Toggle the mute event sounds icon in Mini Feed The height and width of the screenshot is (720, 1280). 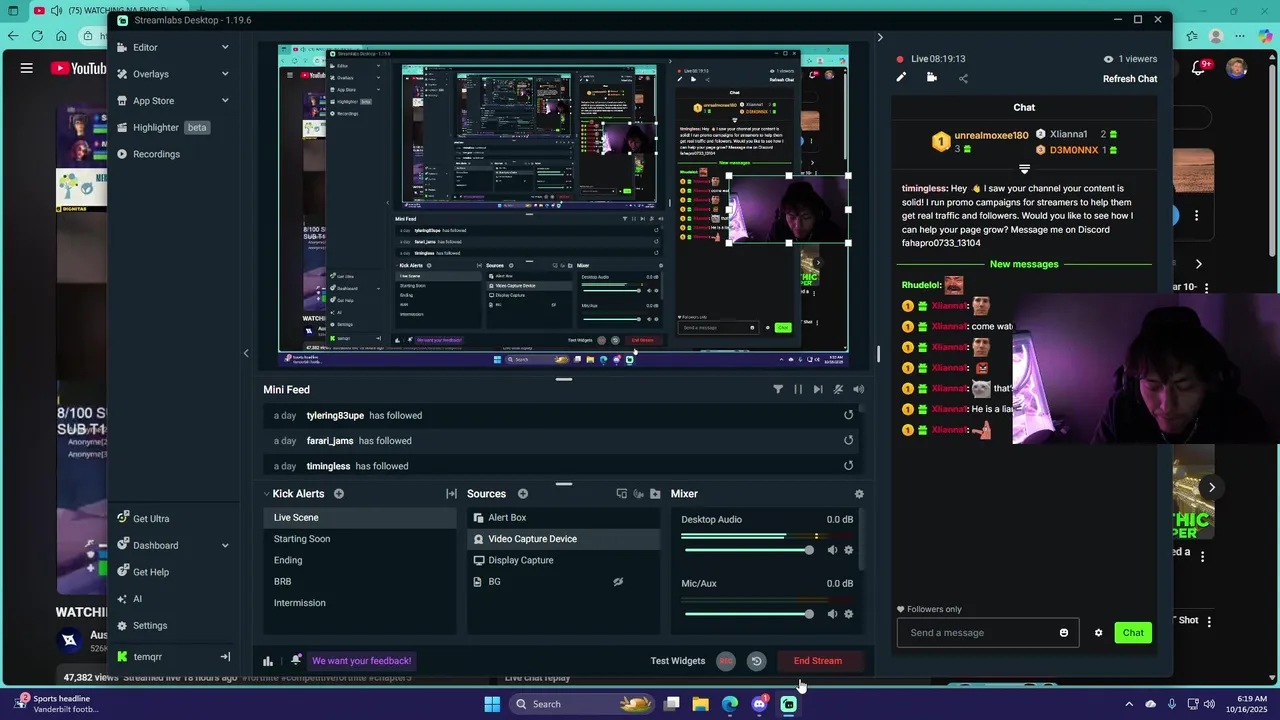(x=838, y=389)
